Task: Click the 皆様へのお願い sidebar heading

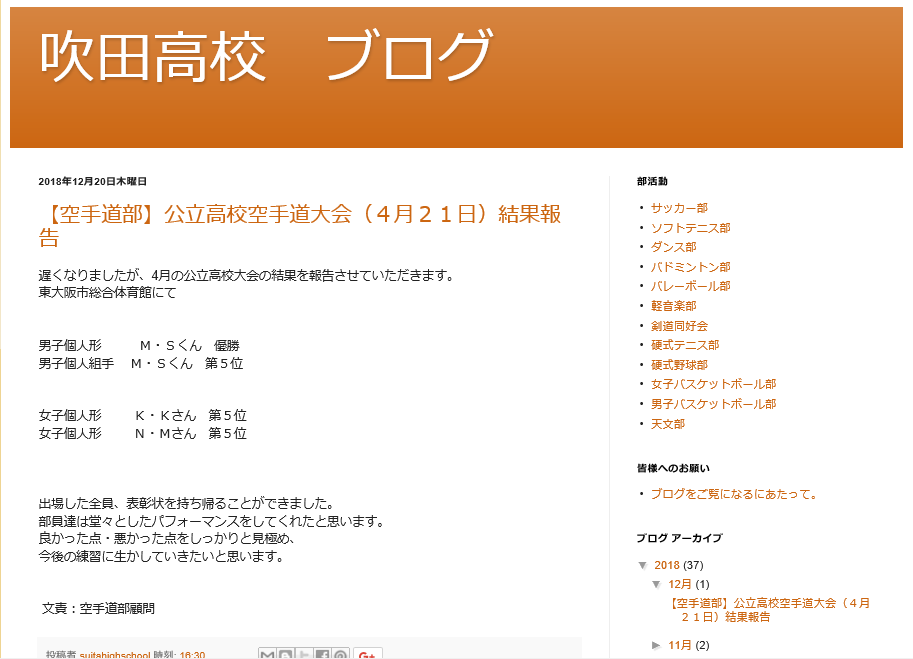Action: (x=673, y=468)
